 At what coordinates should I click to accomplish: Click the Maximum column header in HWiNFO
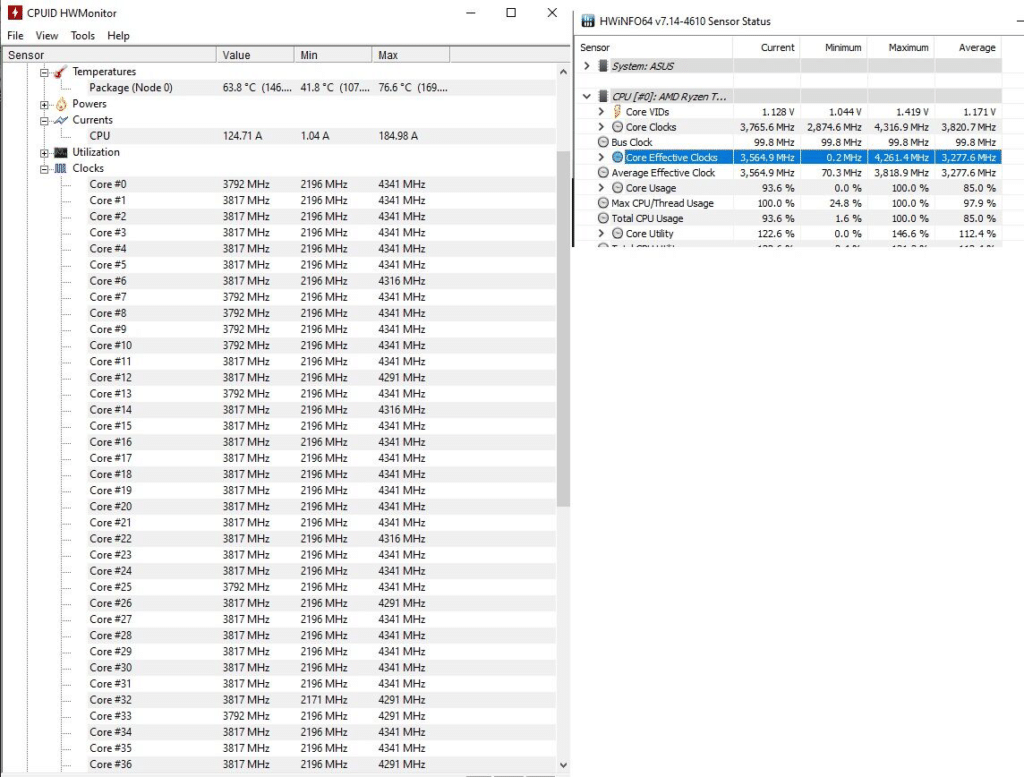click(901, 48)
